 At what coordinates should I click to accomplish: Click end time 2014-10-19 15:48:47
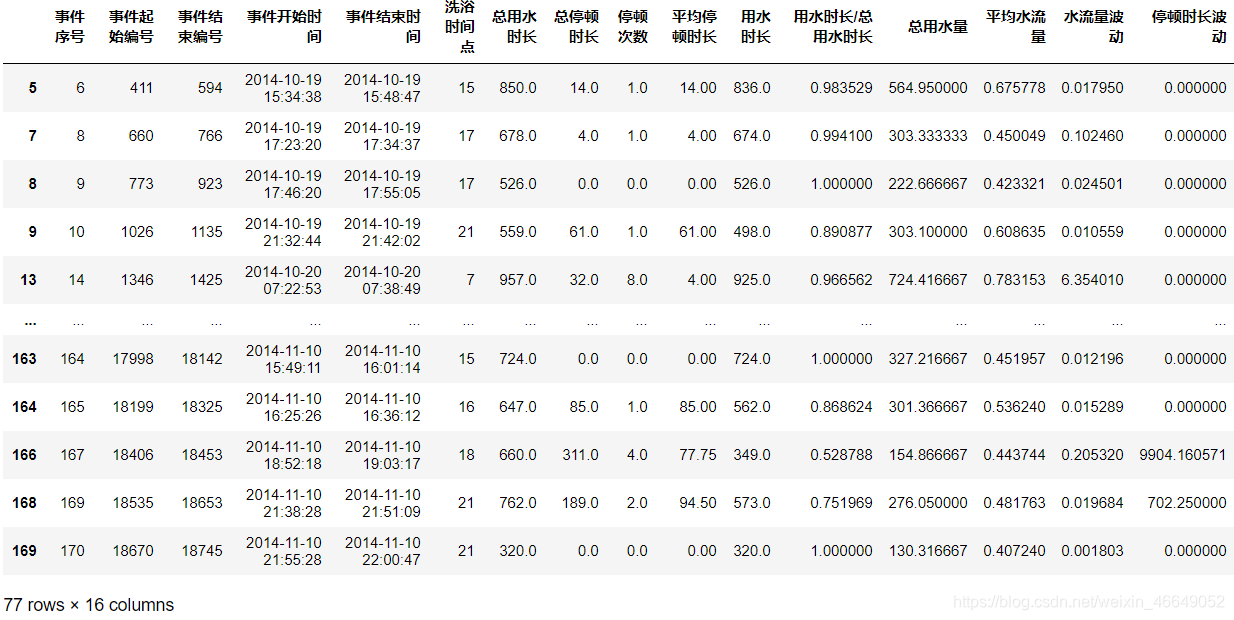tap(382, 88)
